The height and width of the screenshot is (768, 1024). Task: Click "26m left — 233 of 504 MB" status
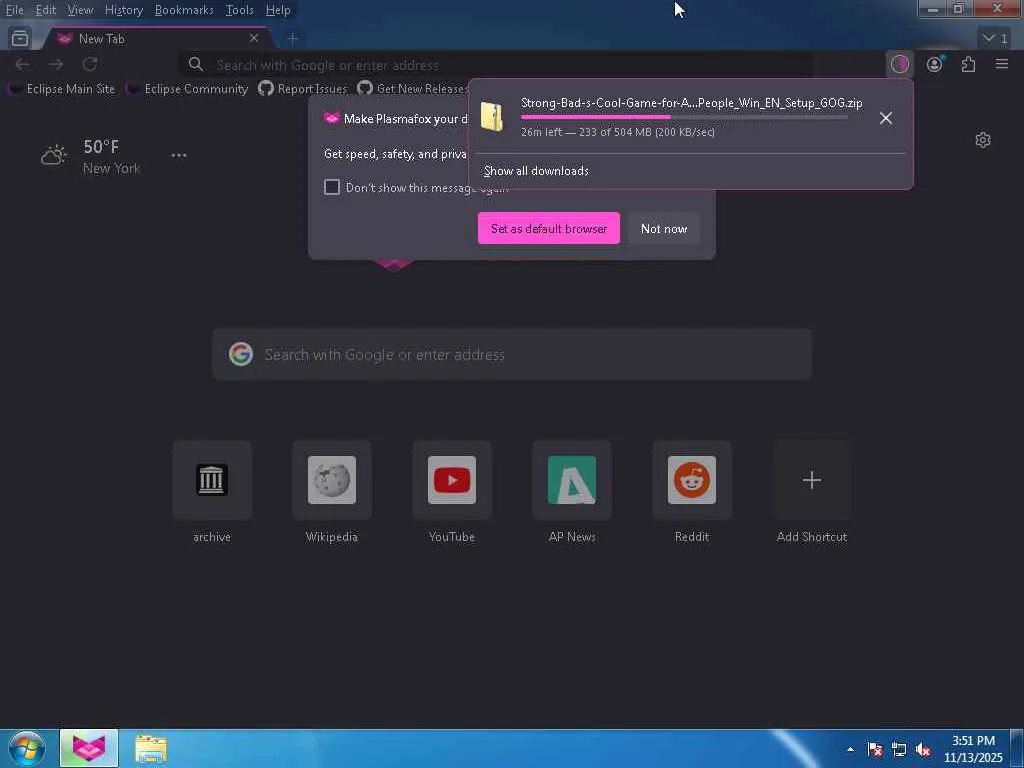tap(618, 132)
